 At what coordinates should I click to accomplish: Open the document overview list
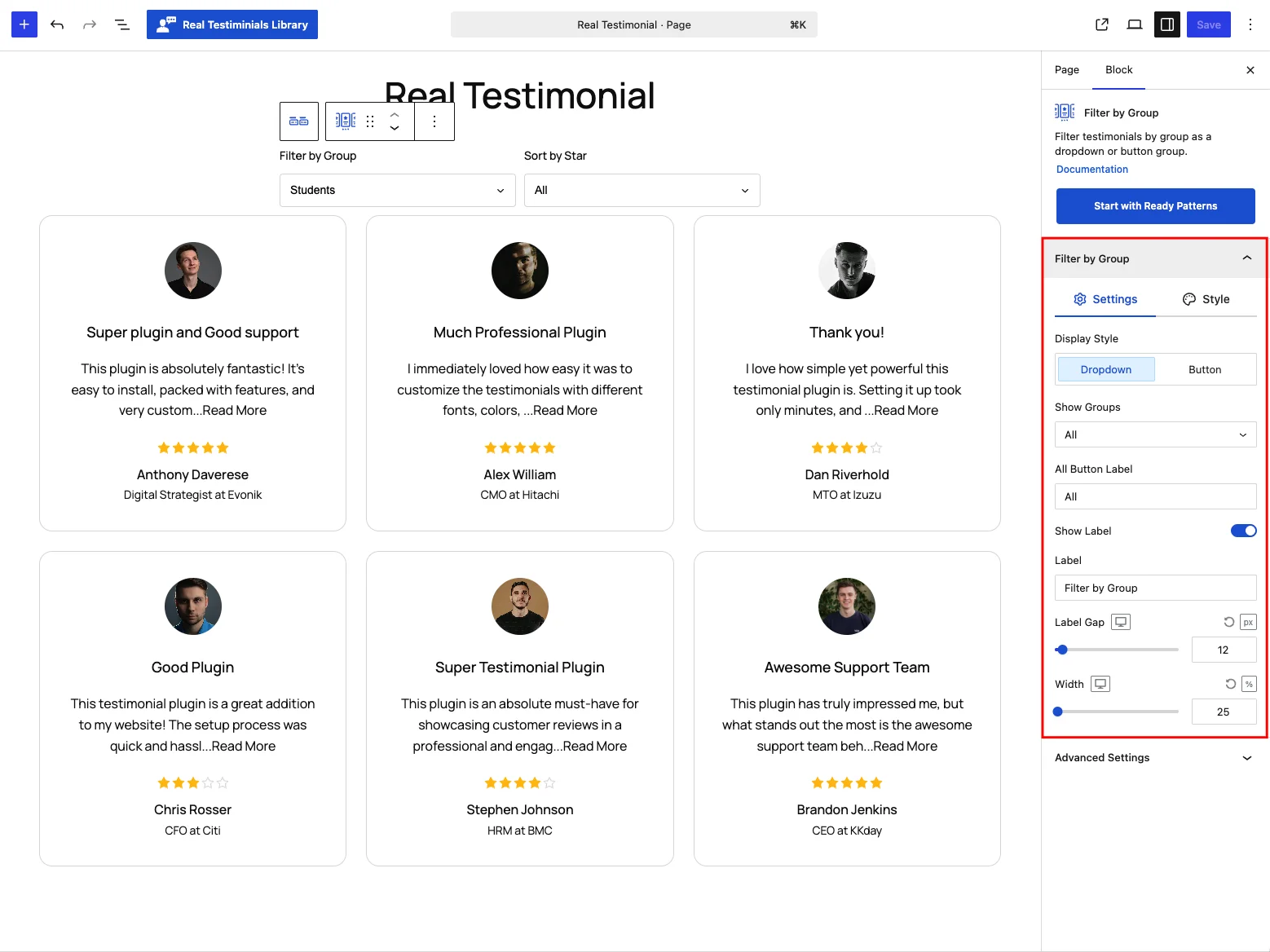tap(122, 24)
